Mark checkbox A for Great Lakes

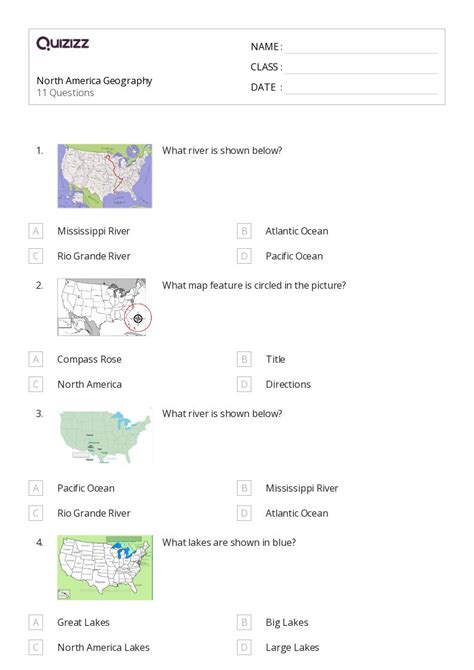(x=36, y=623)
